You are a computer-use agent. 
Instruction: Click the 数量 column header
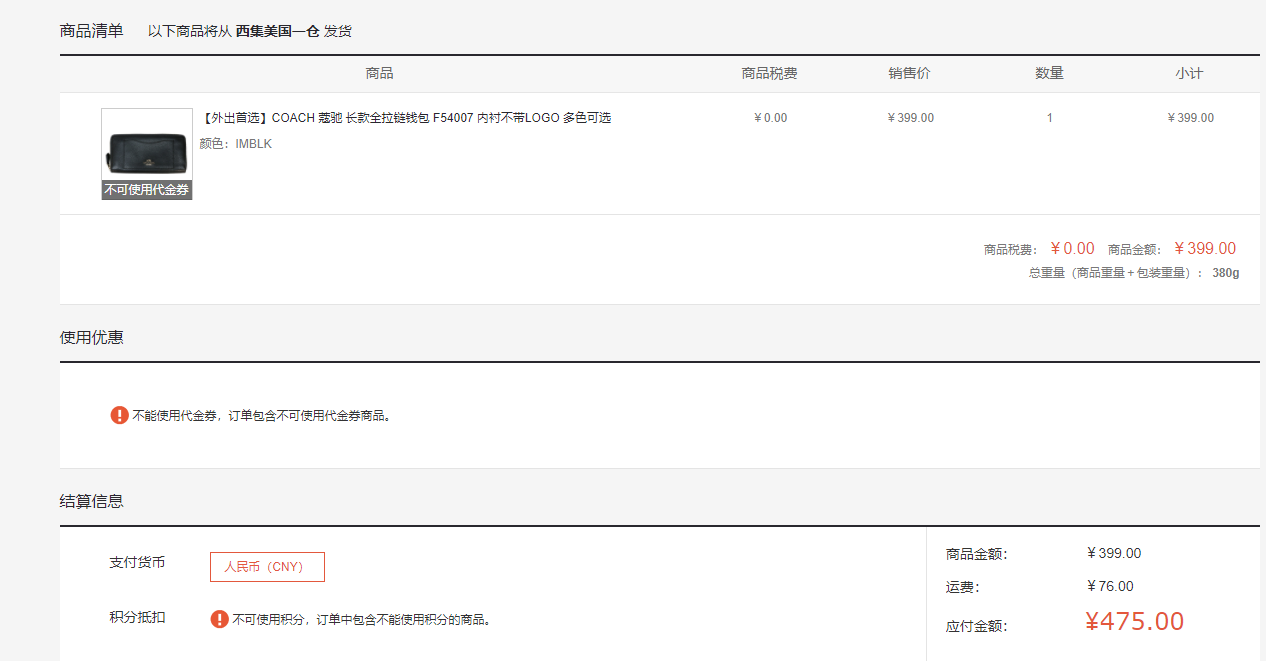(x=1049, y=74)
